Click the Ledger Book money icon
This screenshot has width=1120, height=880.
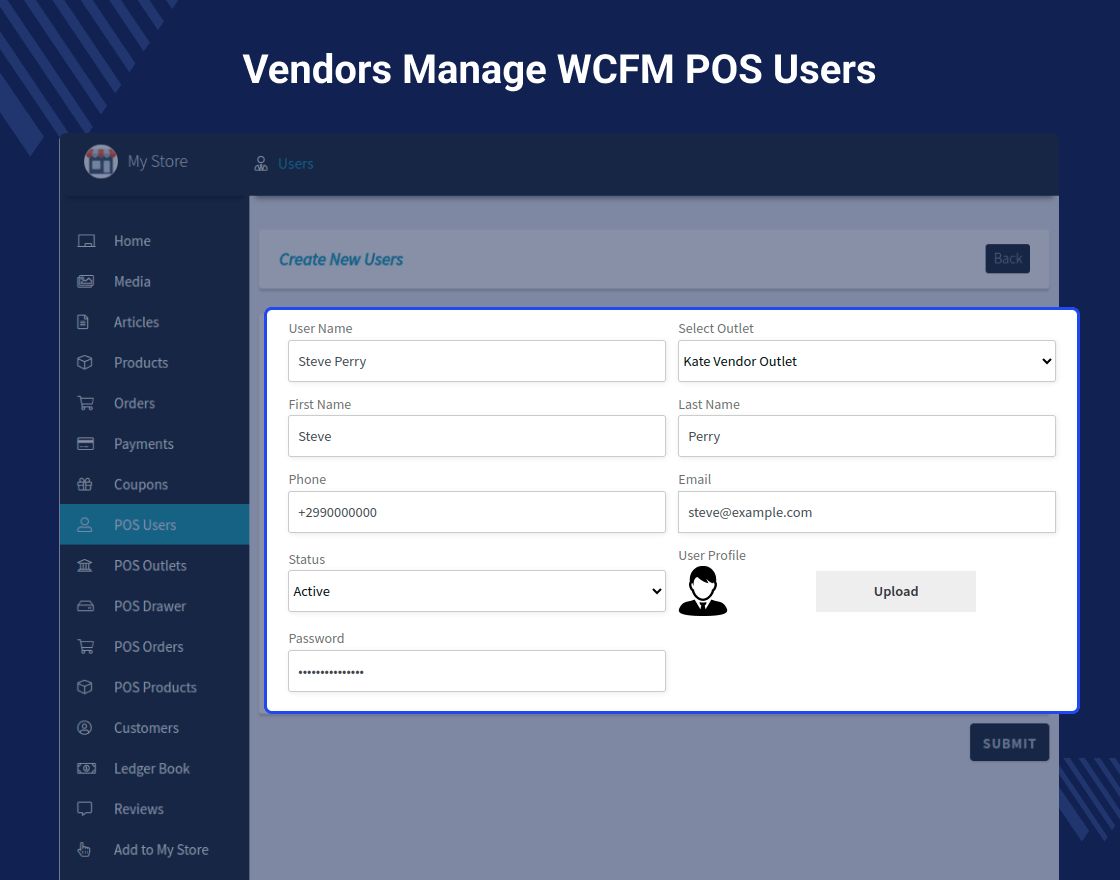pyautogui.click(x=86, y=769)
